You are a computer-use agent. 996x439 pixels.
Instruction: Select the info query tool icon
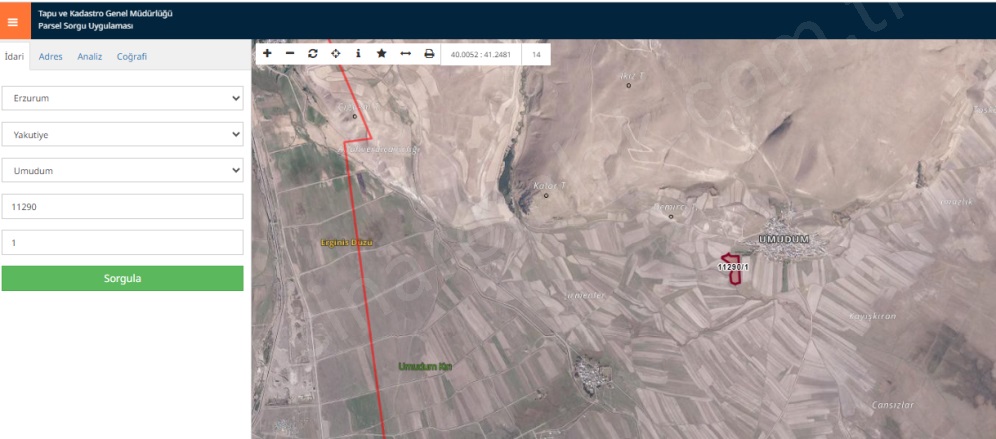click(358, 53)
